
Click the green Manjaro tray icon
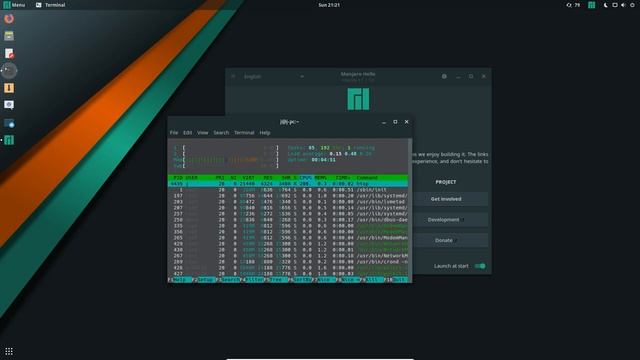coord(591,5)
